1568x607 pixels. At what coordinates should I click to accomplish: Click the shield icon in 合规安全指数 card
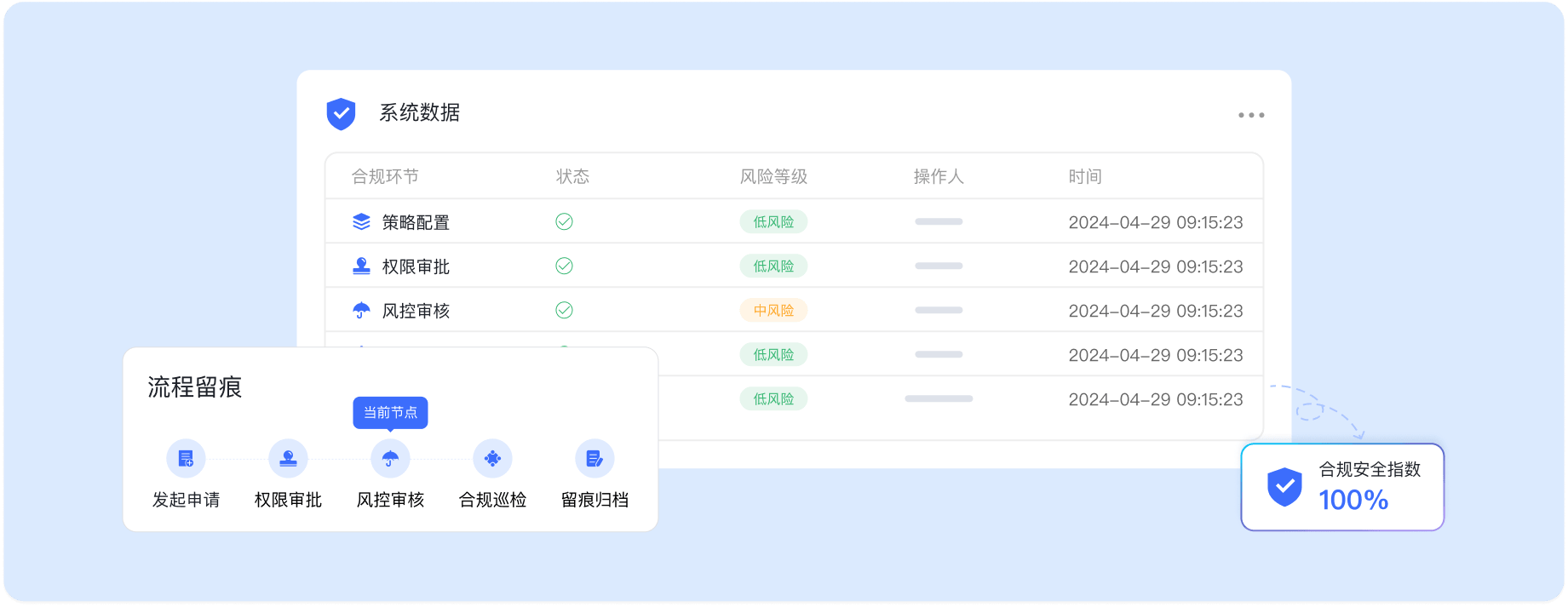pos(1284,487)
